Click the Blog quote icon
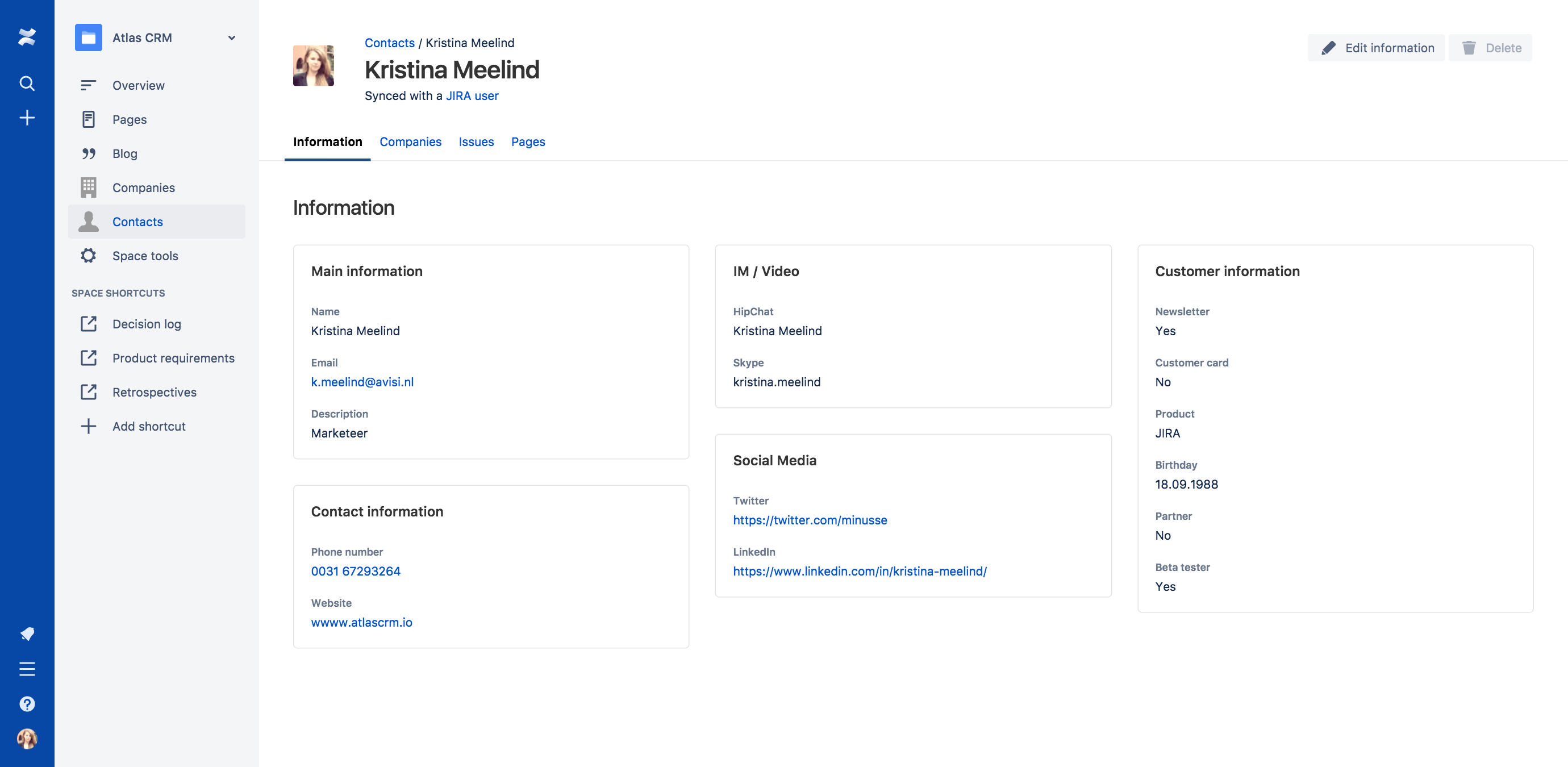The height and width of the screenshot is (767, 1568). (88, 153)
